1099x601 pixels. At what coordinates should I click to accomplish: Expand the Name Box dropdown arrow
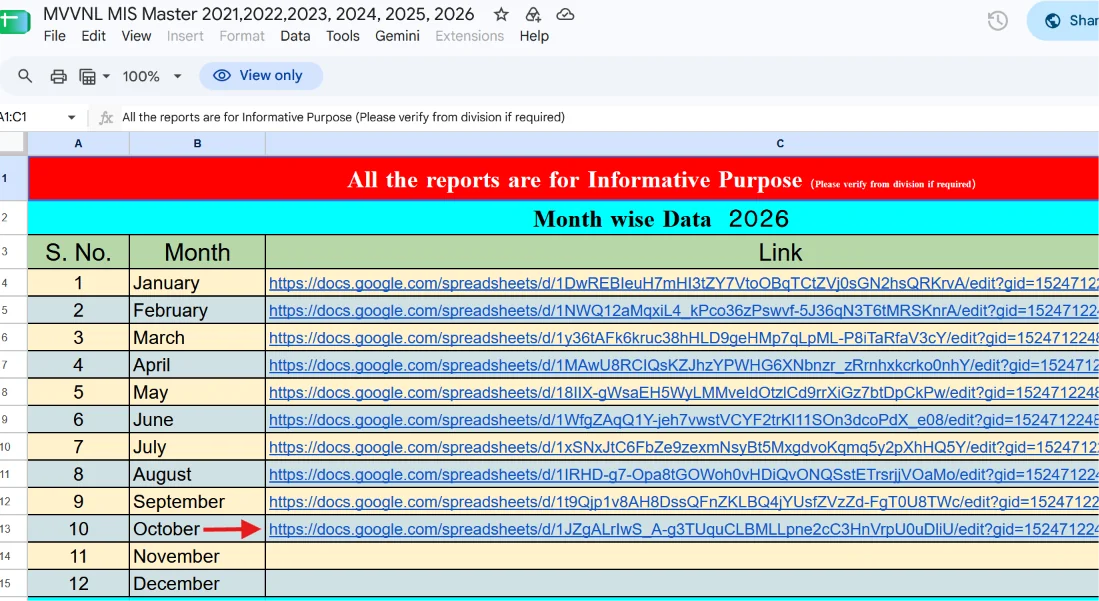(x=71, y=117)
